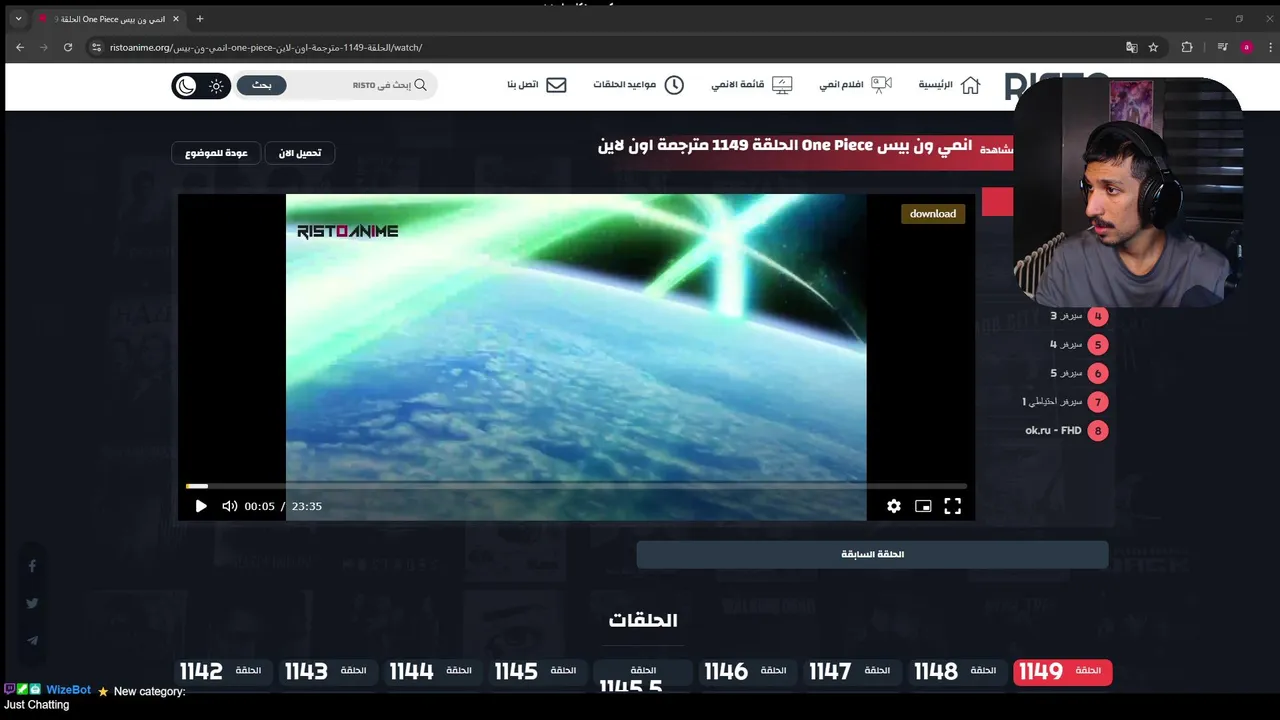Open the media control icon in toolbar
This screenshot has height=720, width=1280.
(1222, 47)
